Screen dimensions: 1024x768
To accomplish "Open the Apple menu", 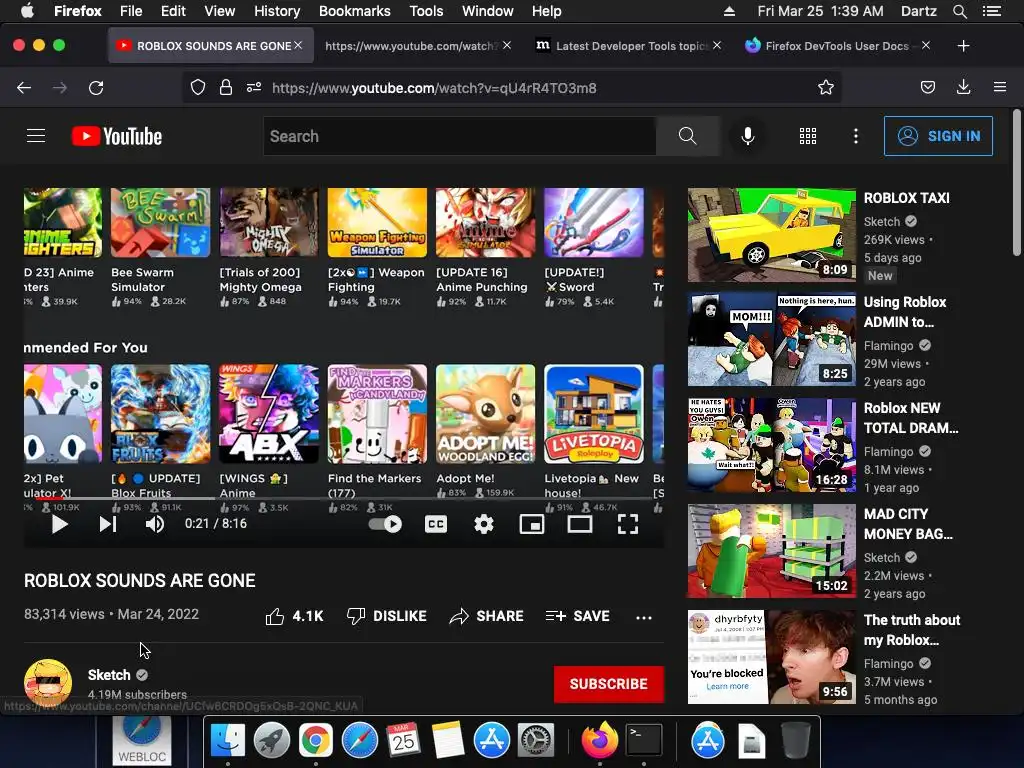I will [27, 11].
